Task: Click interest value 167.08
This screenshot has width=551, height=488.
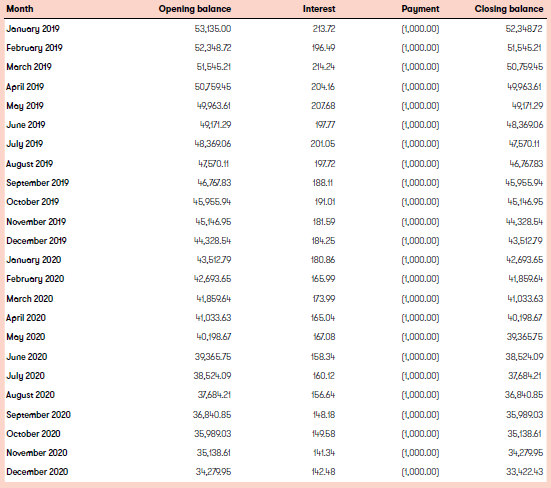Action: pos(324,337)
